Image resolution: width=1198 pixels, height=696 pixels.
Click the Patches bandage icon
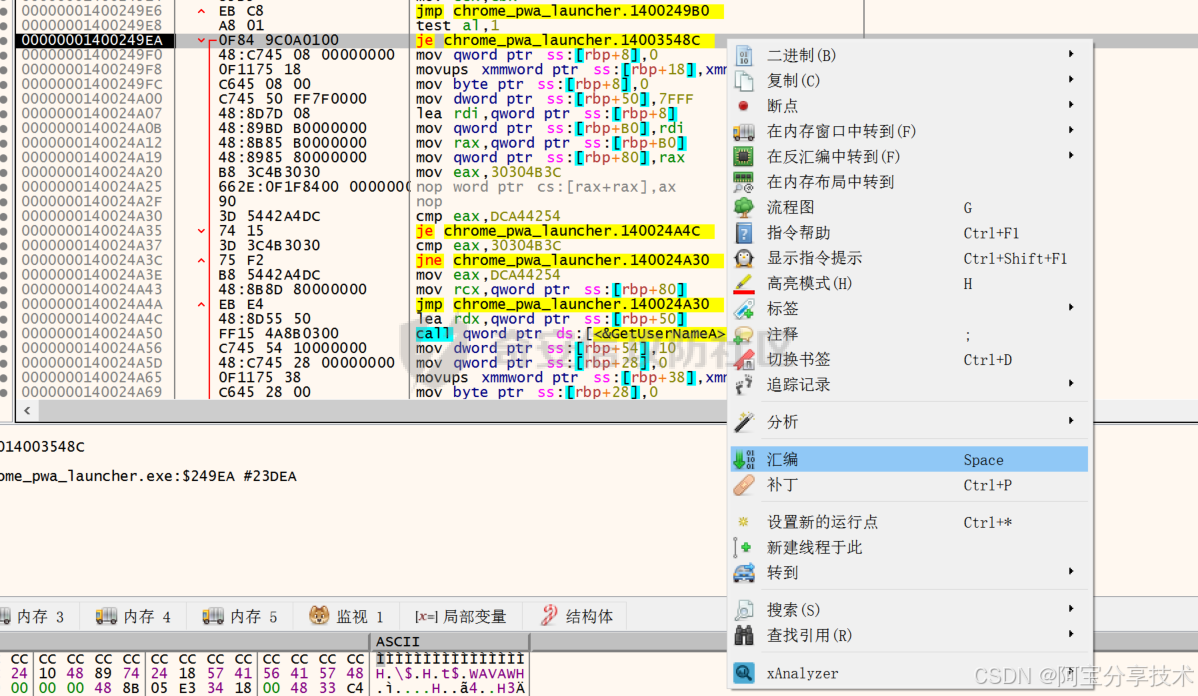coord(743,484)
